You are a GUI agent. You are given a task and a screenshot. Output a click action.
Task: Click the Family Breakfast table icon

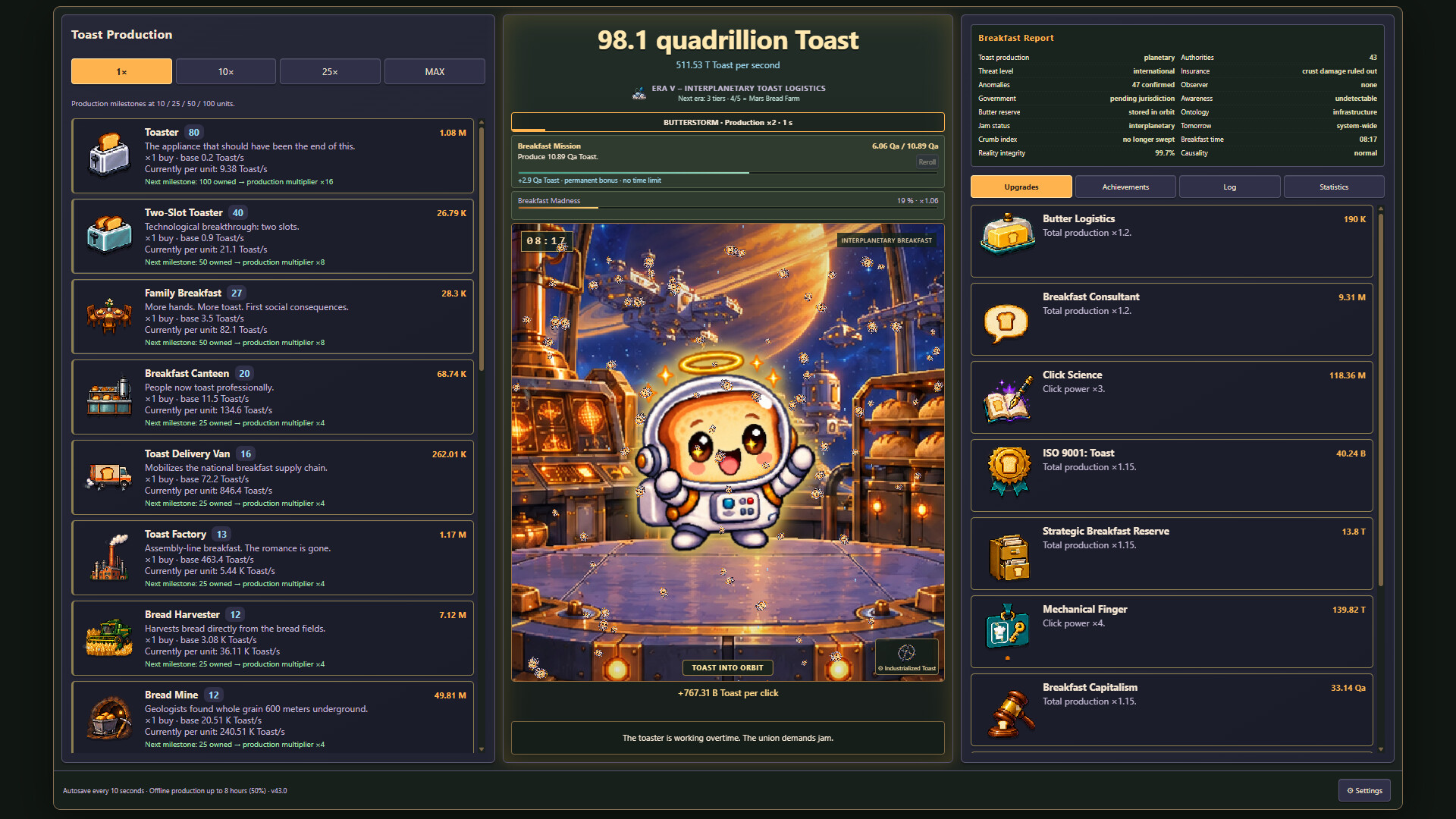[109, 315]
